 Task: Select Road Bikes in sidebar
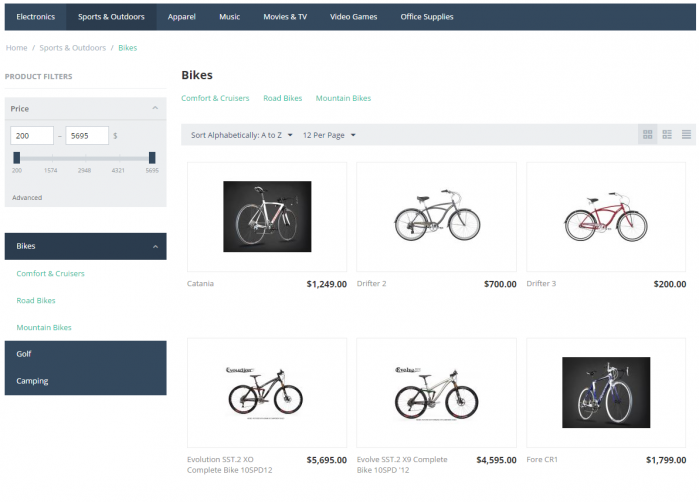point(36,301)
